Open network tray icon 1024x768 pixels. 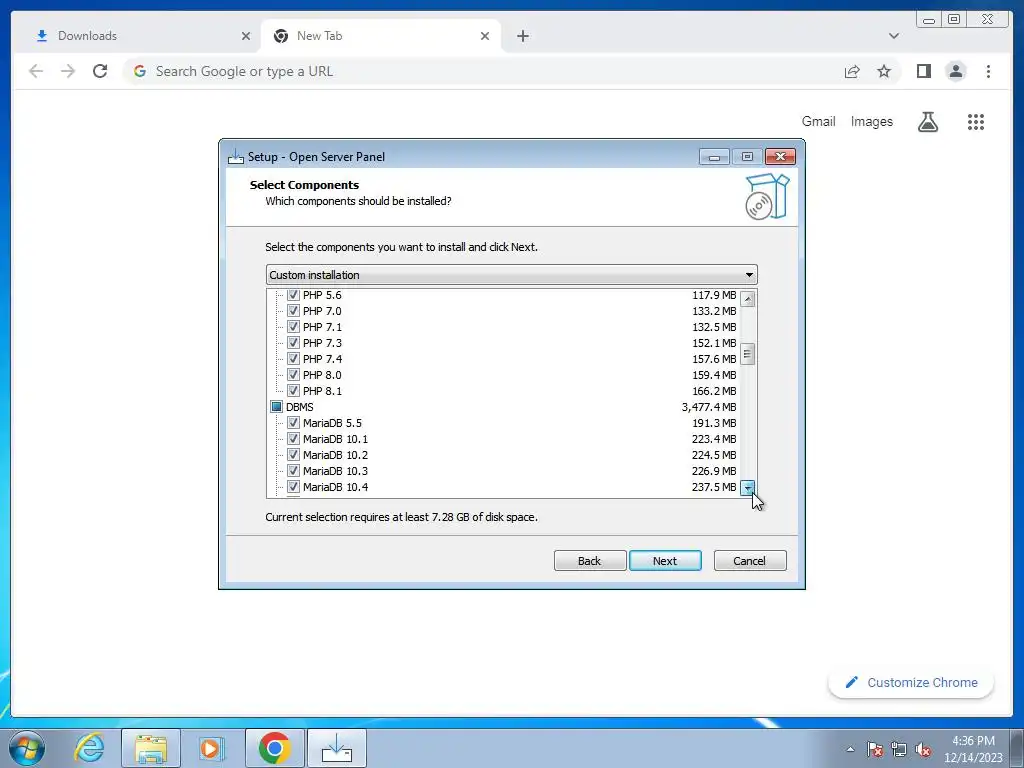tap(899, 749)
